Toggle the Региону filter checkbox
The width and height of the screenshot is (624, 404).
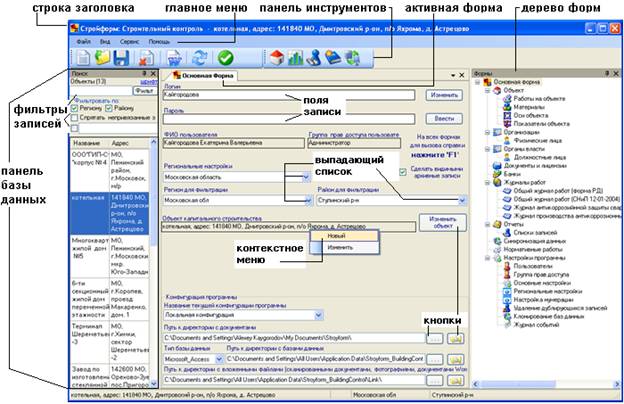pyautogui.click(x=74, y=108)
